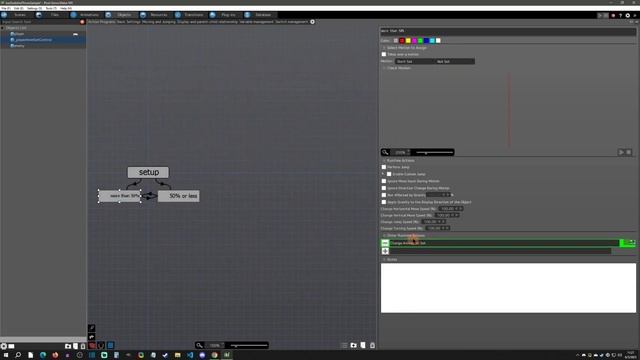Viewport: 640px width, 360px height.
Task: Collapse the Check Motion section
Action: pyautogui.click(x=384, y=68)
